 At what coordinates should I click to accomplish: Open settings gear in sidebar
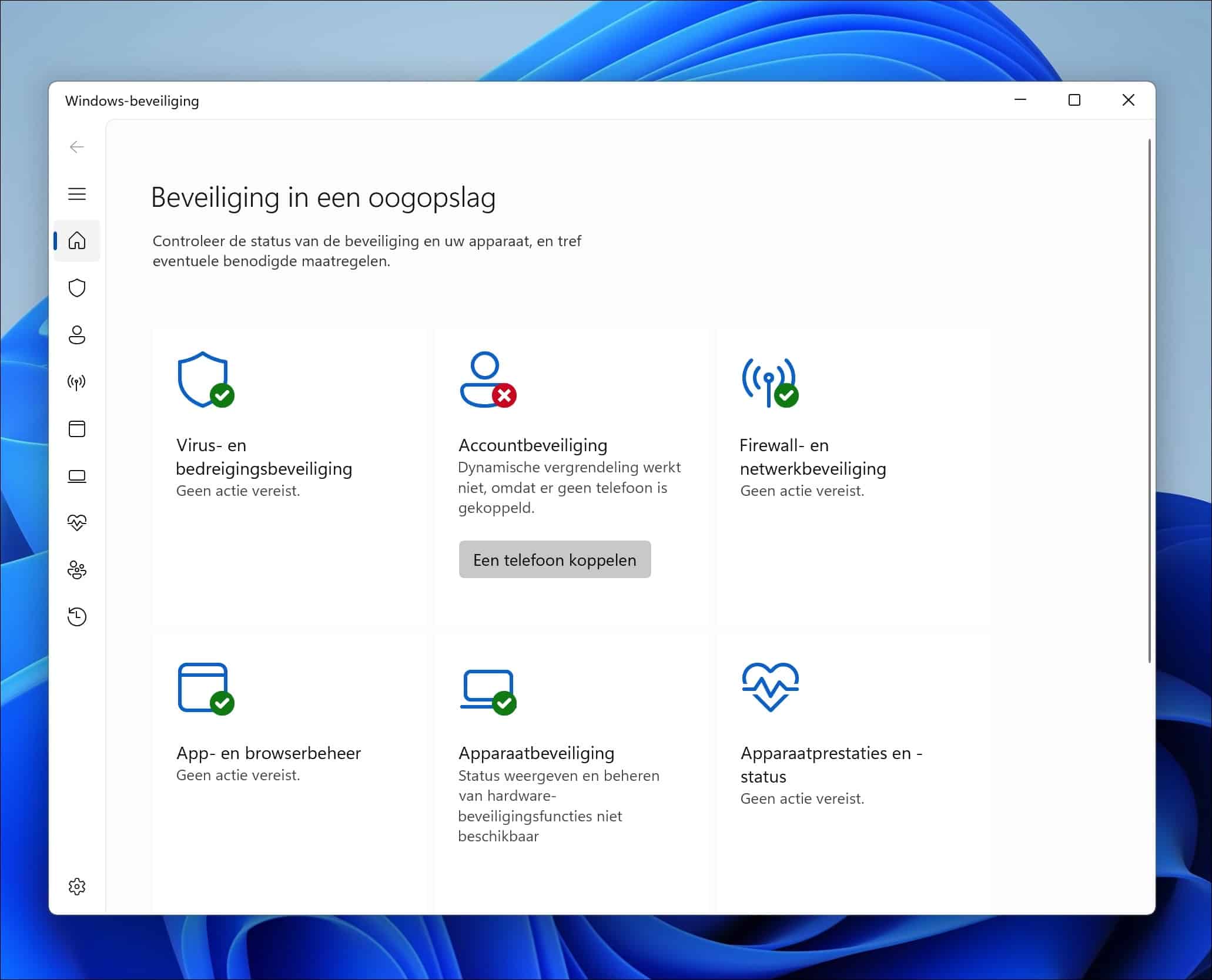pos(77,887)
